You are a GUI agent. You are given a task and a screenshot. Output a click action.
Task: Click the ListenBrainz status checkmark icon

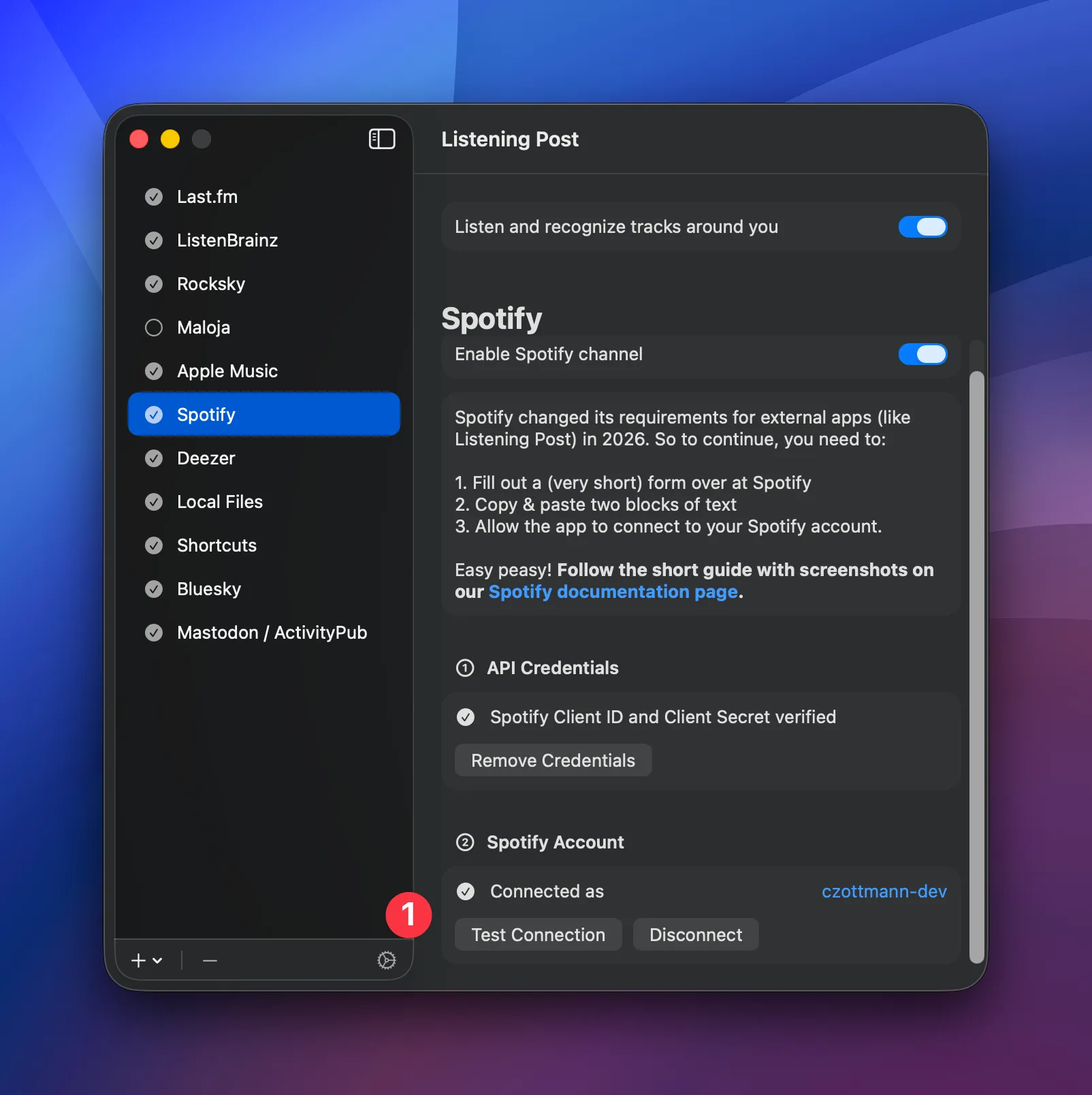tap(154, 240)
